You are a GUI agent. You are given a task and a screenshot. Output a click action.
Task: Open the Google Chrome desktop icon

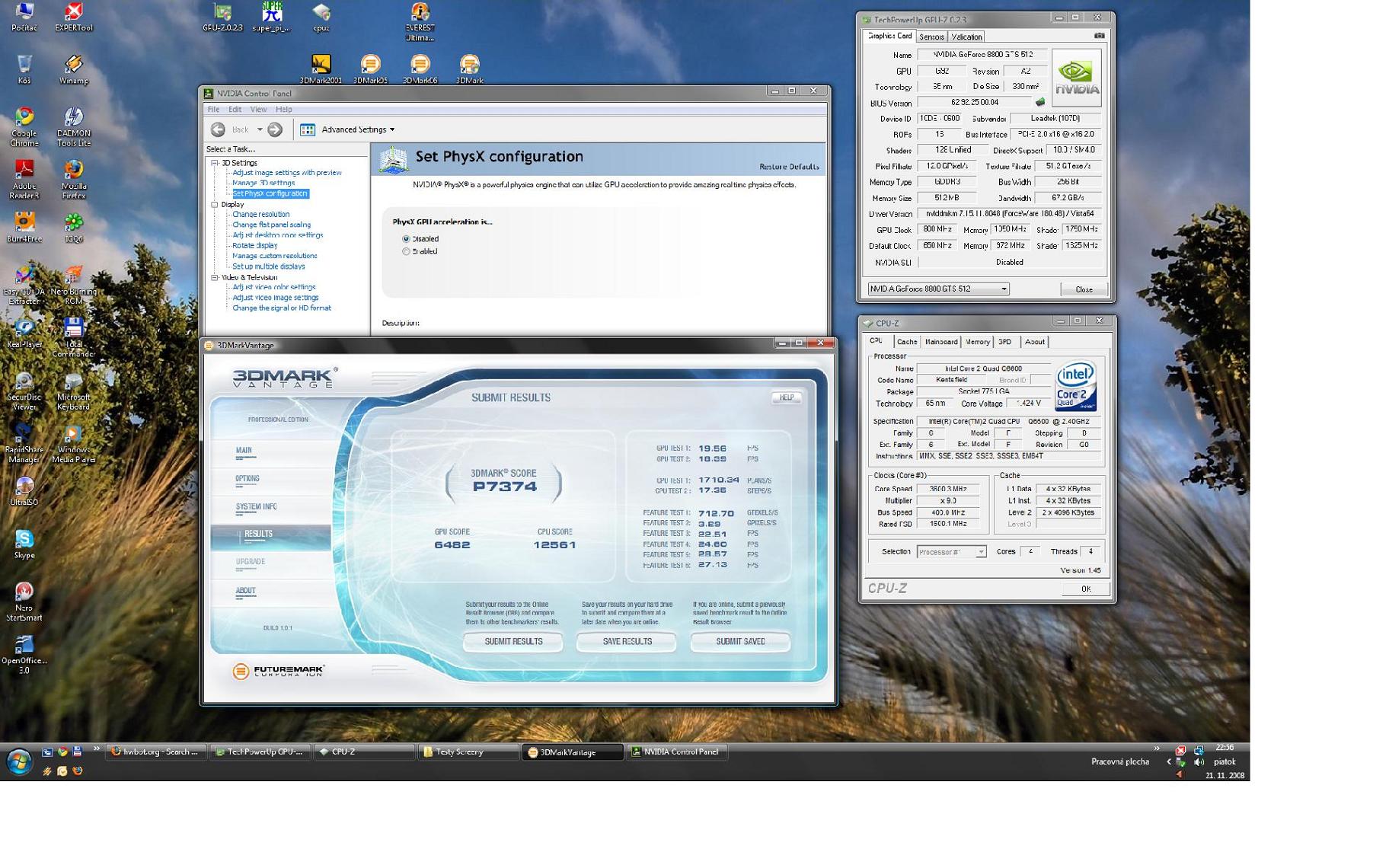coord(24,126)
